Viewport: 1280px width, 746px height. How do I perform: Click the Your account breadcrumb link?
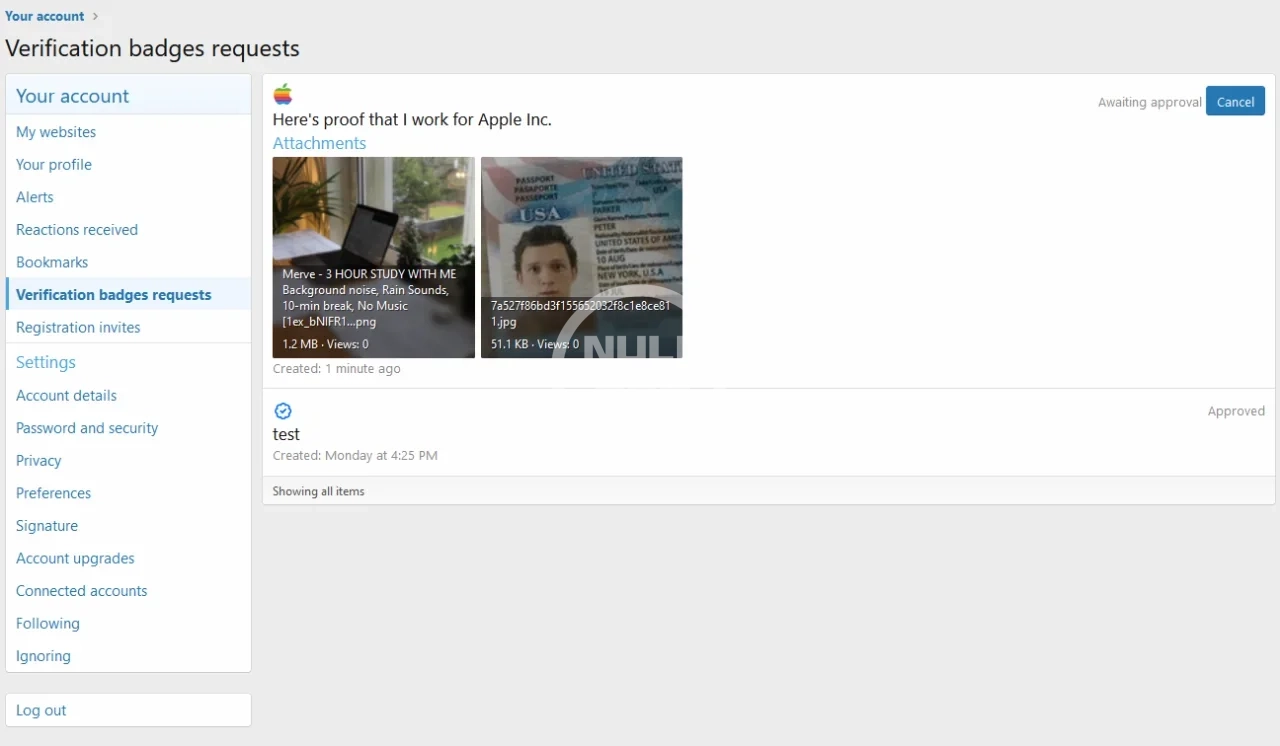pos(46,16)
